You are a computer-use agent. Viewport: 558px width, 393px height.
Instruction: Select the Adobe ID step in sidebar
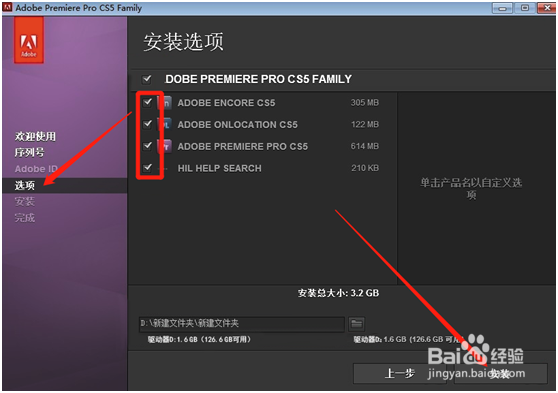[36, 169]
